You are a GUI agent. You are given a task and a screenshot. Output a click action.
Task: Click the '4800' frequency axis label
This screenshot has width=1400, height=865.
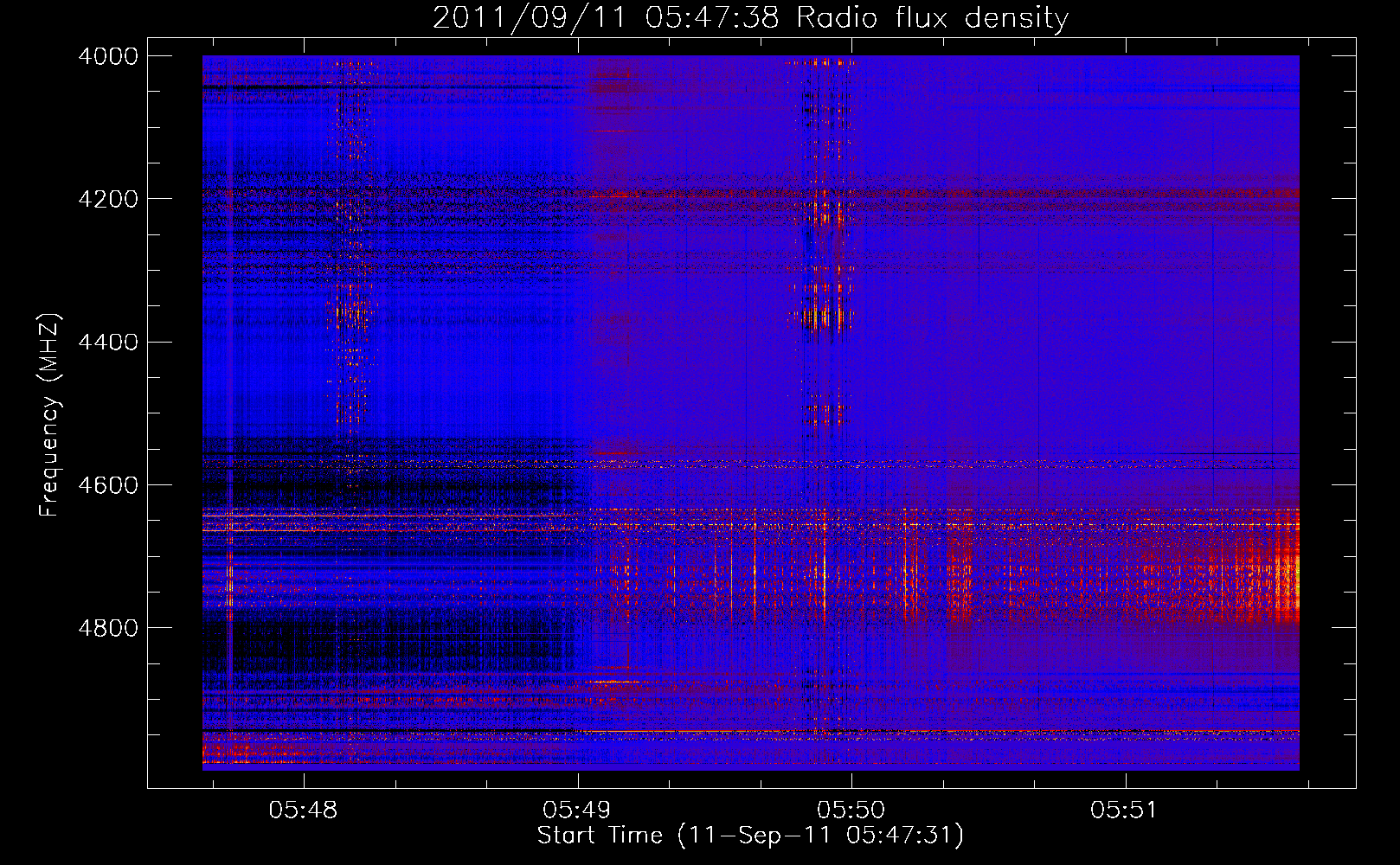tap(108, 628)
